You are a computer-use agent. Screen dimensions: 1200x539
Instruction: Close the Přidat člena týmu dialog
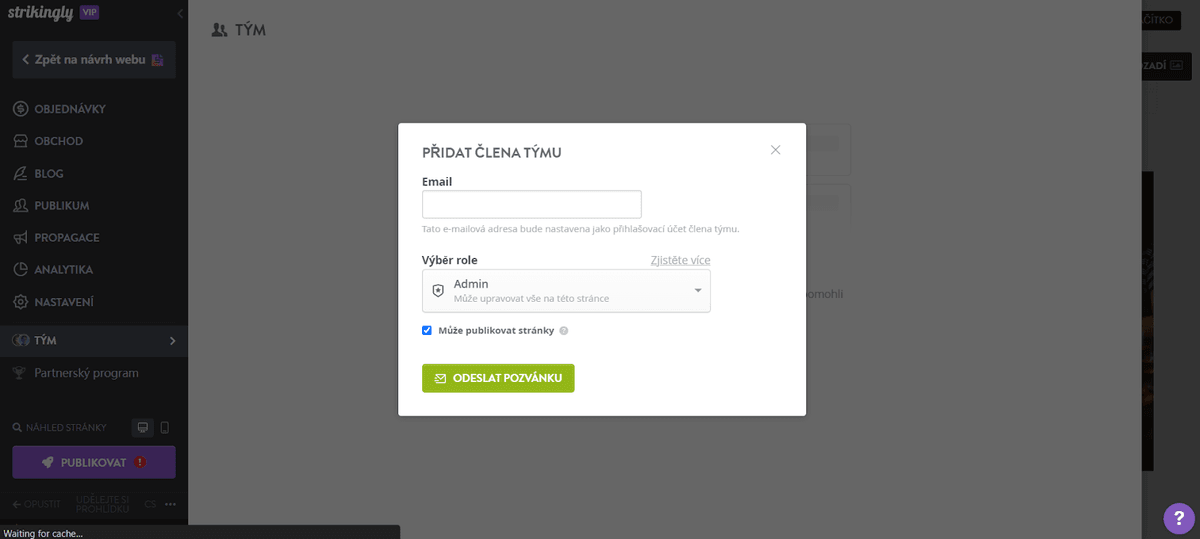tap(775, 150)
